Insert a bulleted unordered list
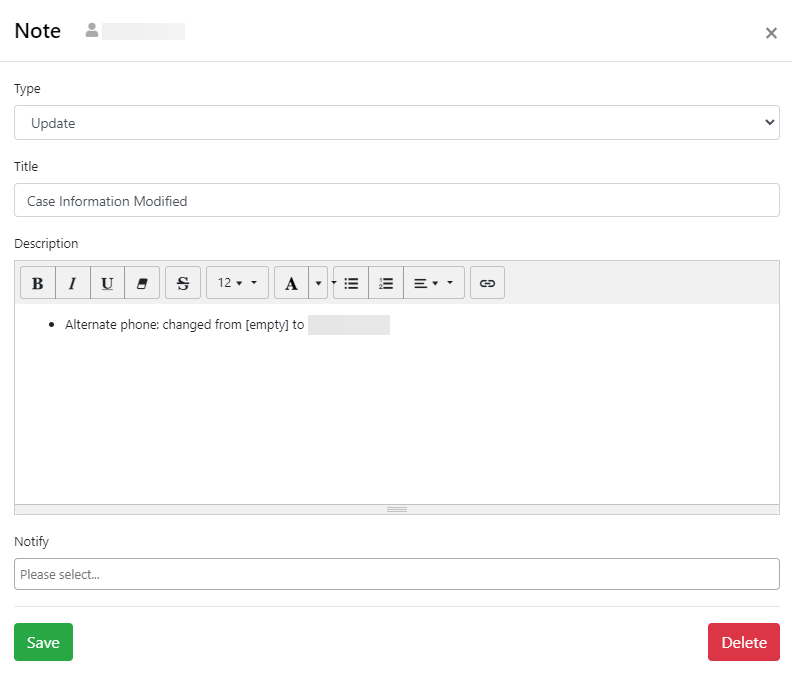Image resolution: width=792 pixels, height=674 pixels. 351,283
